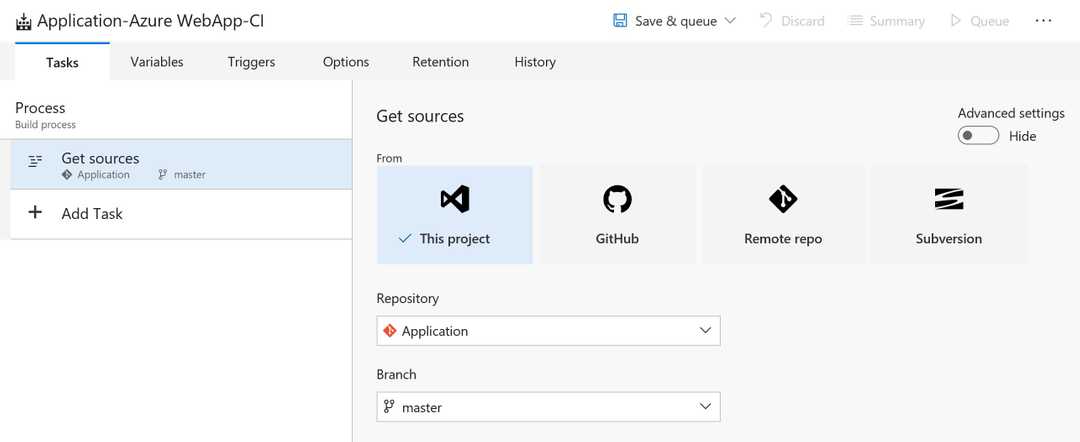
Task: Toggle the Advanced settings switch
Action: click(977, 136)
